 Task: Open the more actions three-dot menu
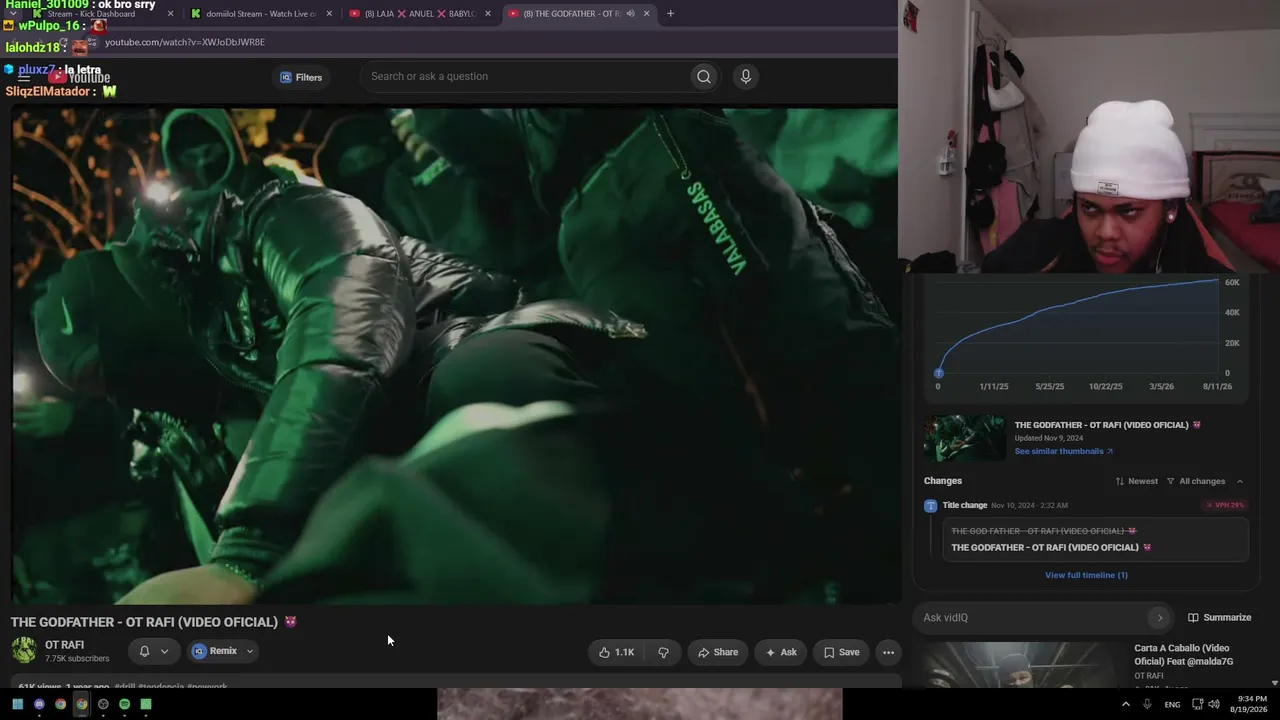coord(888,652)
